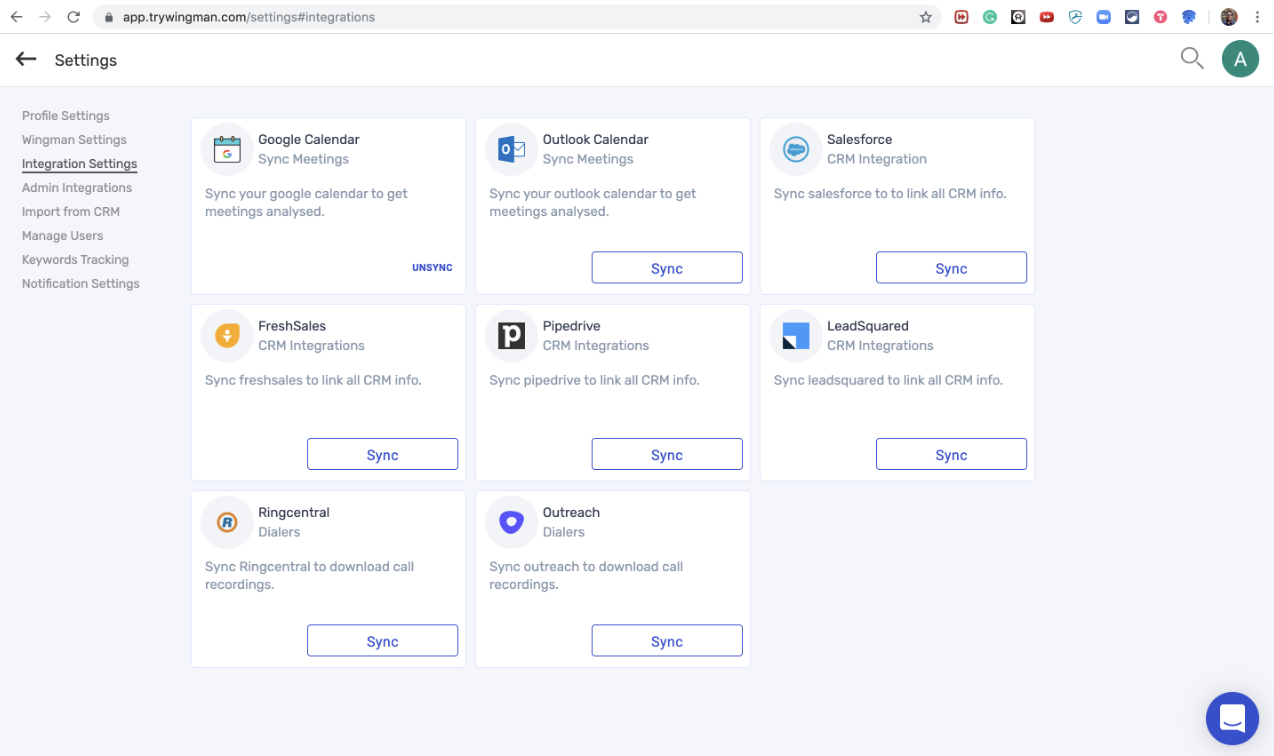Sync the LeadSquared integration
The image size is (1274, 756).
951,454
